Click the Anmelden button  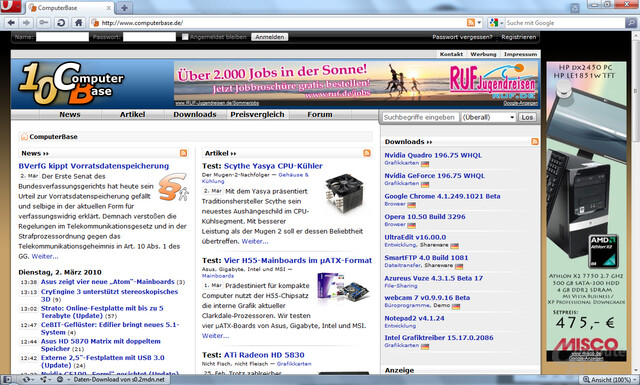click(x=269, y=37)
